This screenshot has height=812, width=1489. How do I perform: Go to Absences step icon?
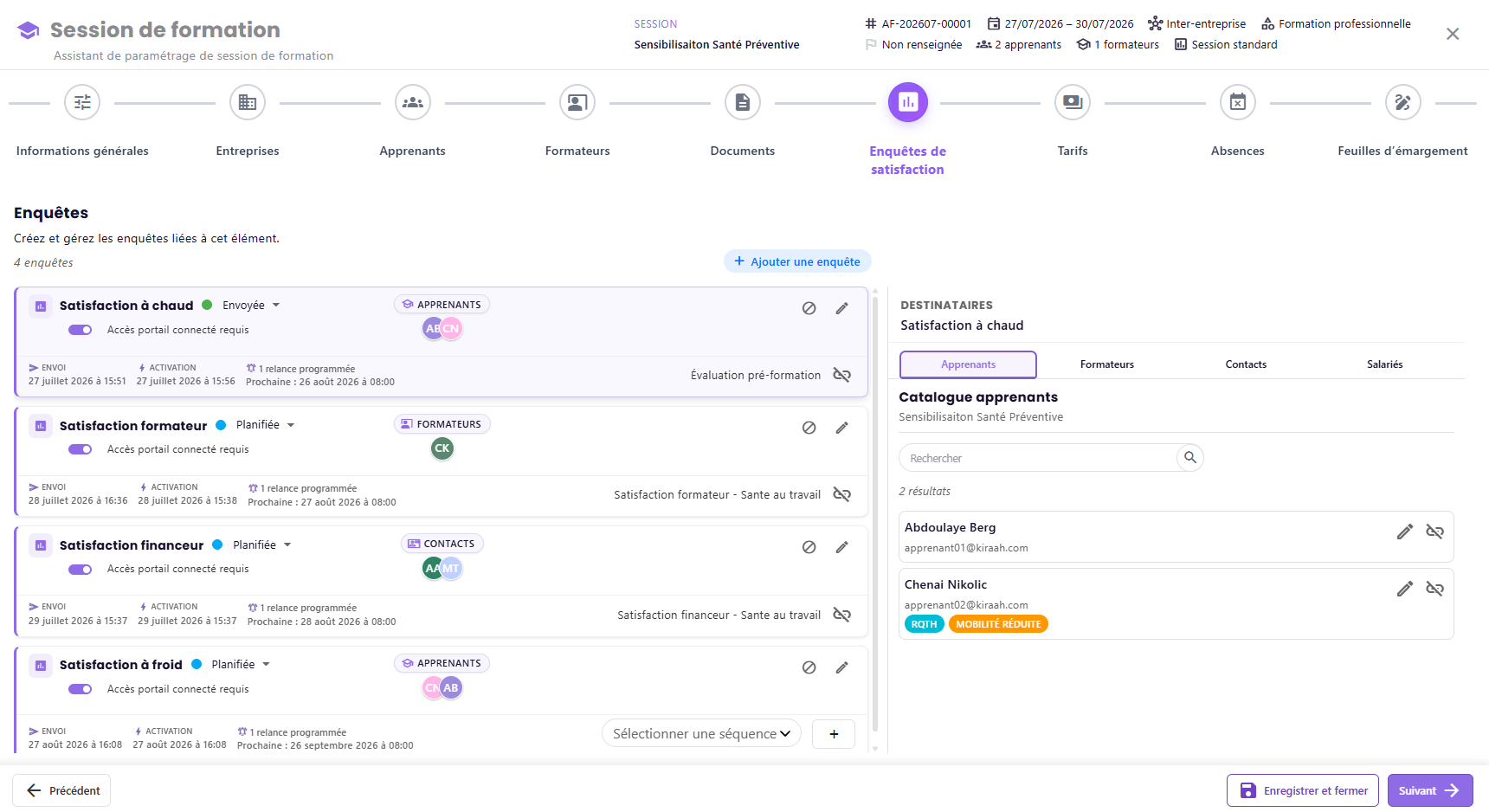(x=1238, y=103)
